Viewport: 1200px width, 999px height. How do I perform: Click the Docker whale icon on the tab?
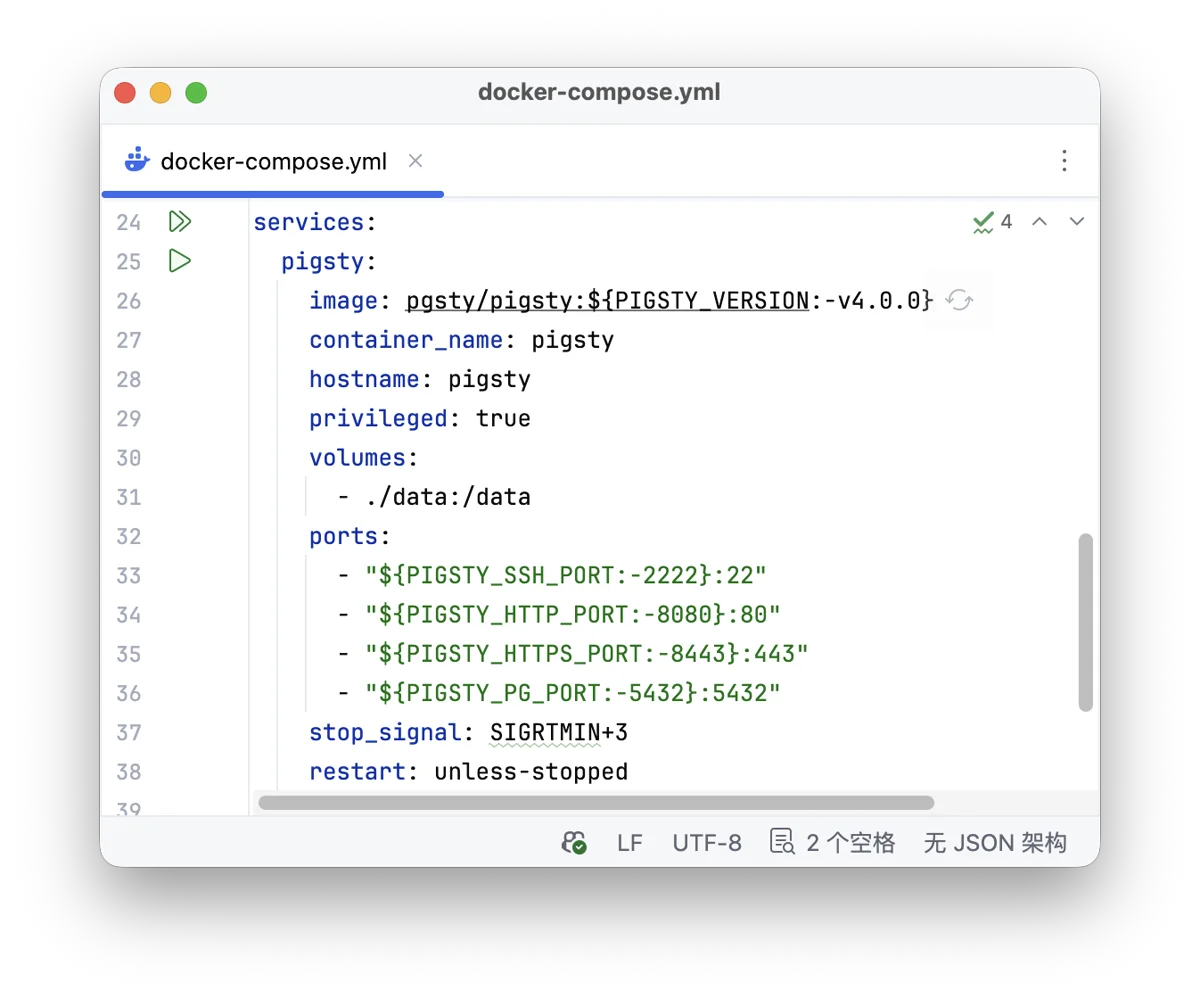coord(136,160)
